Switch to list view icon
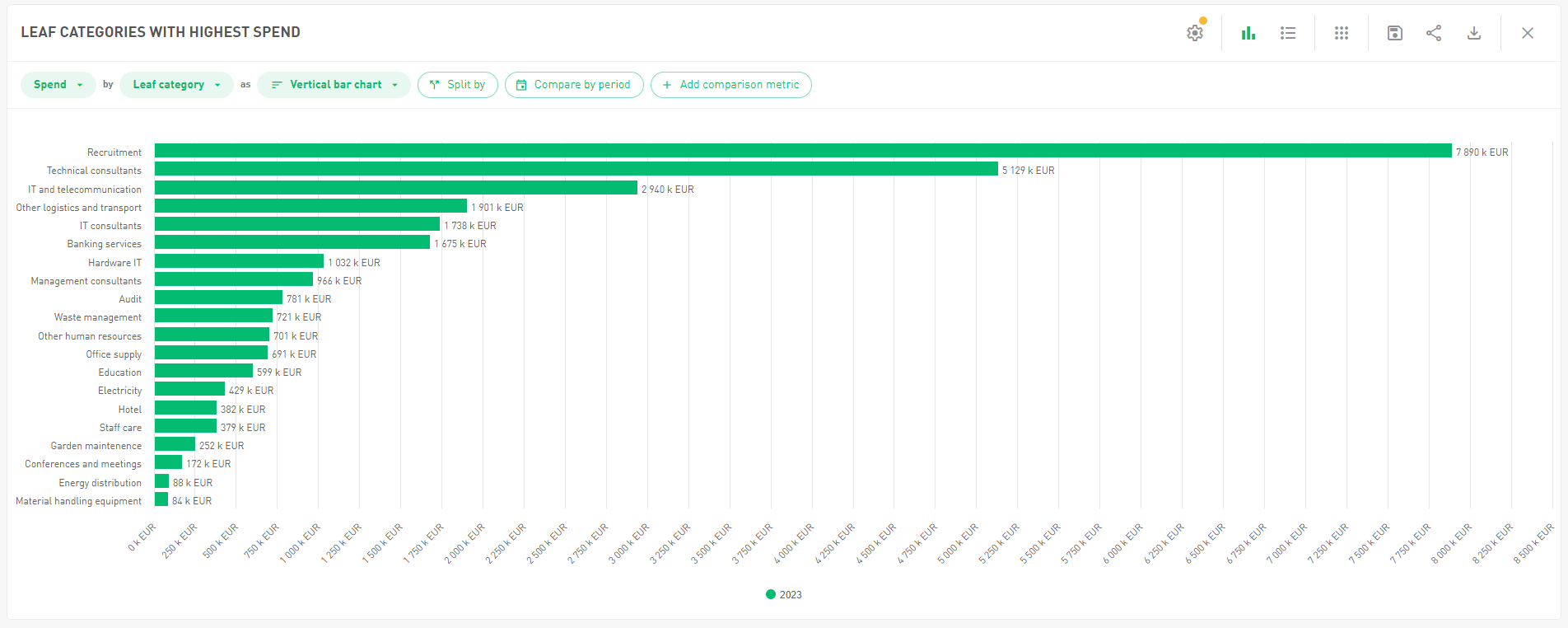This screenshot has height=628, width=1568. click(1288, 33)
